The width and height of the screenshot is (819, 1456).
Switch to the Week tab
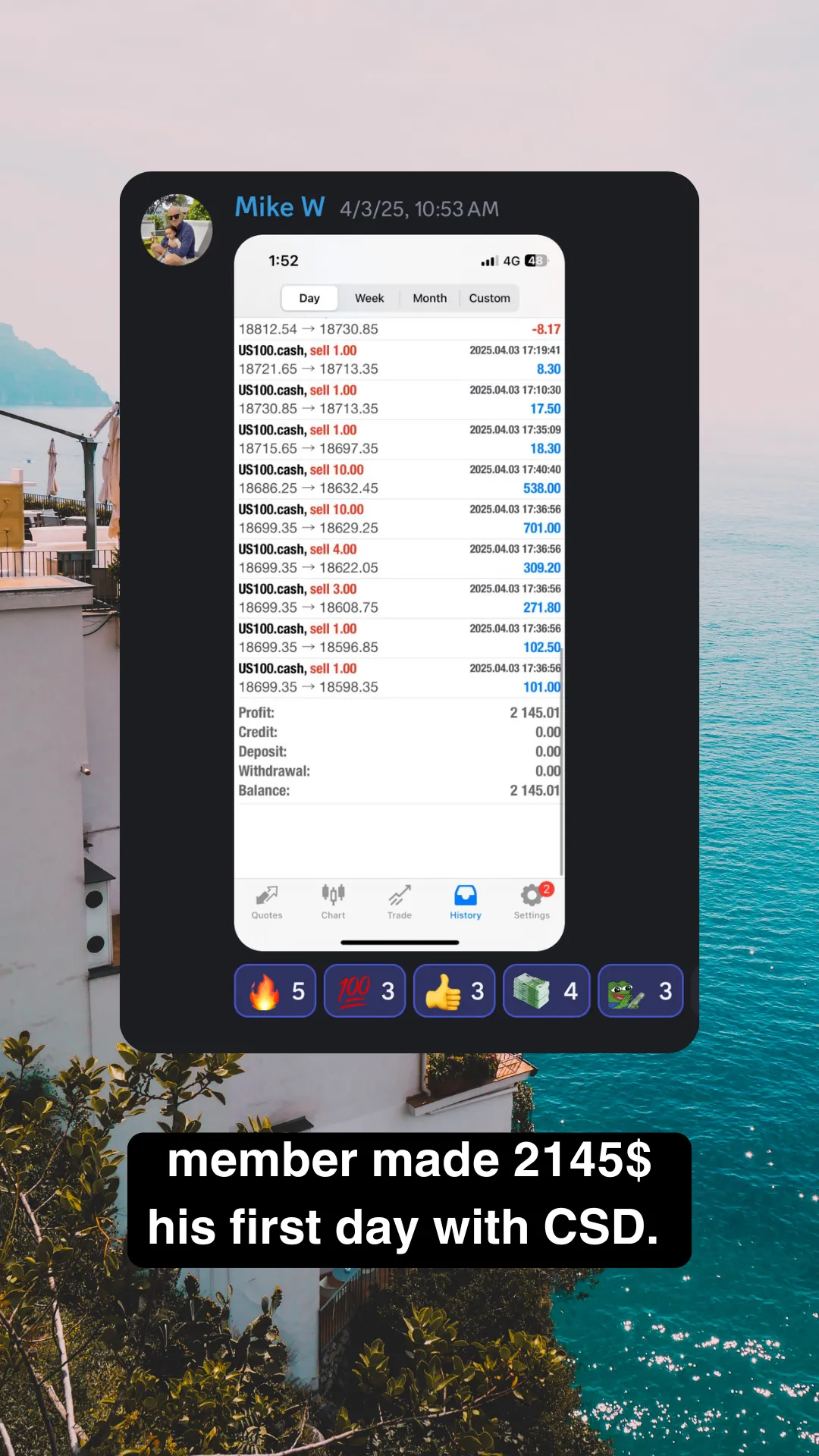369,298
